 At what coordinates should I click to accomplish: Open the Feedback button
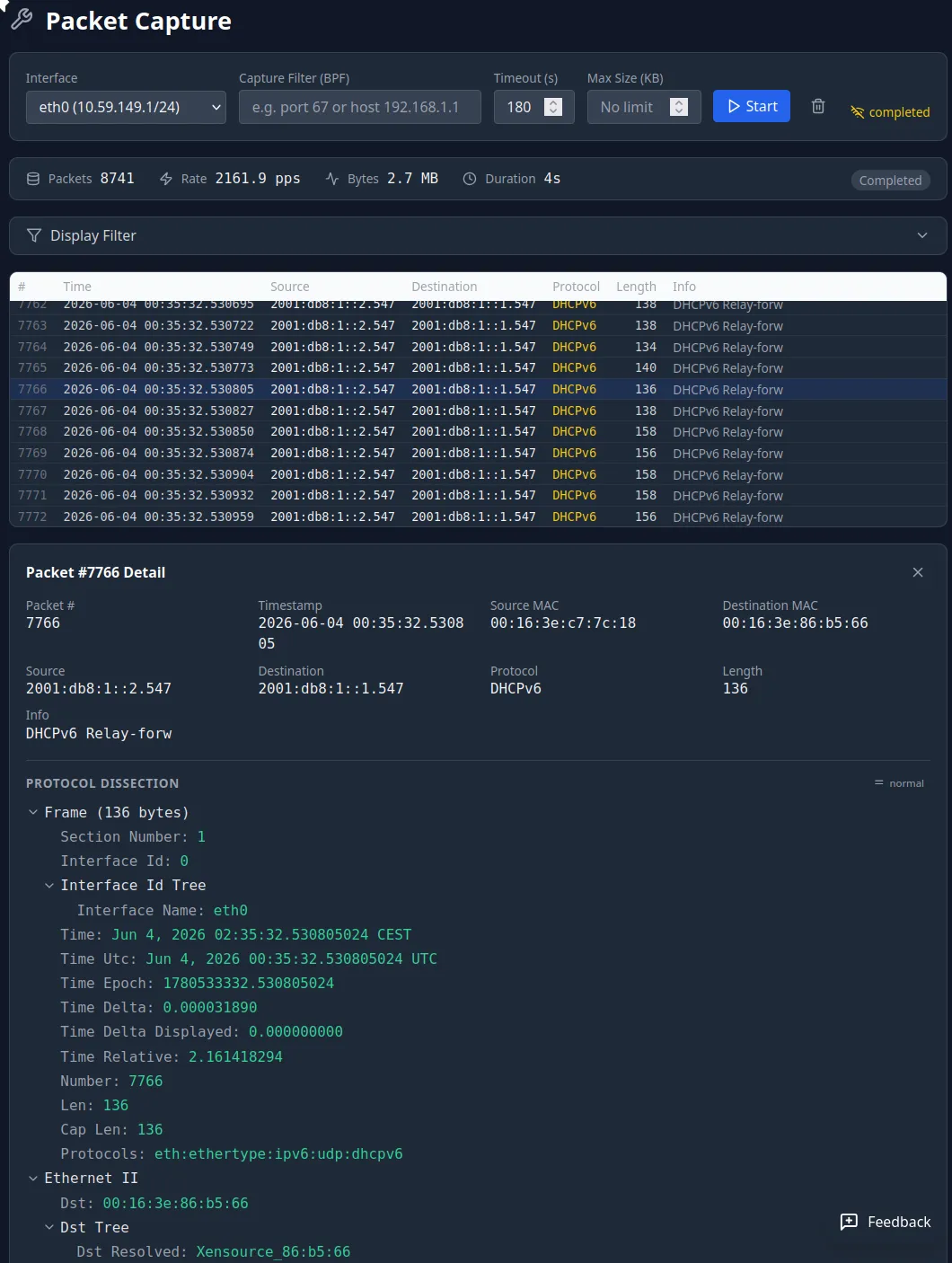pos(886,1222)
